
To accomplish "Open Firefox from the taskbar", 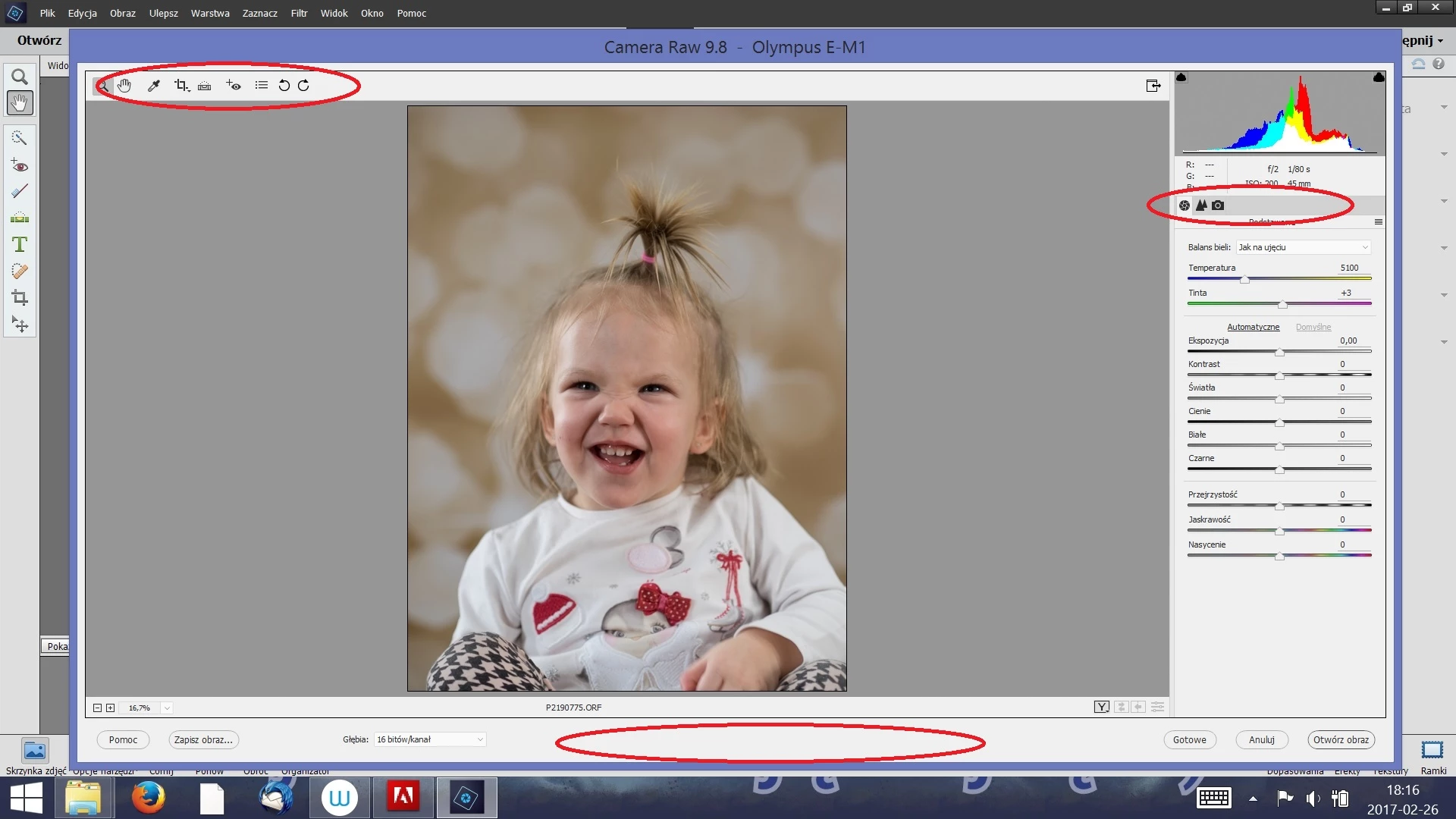I will [x=148, y=798].
